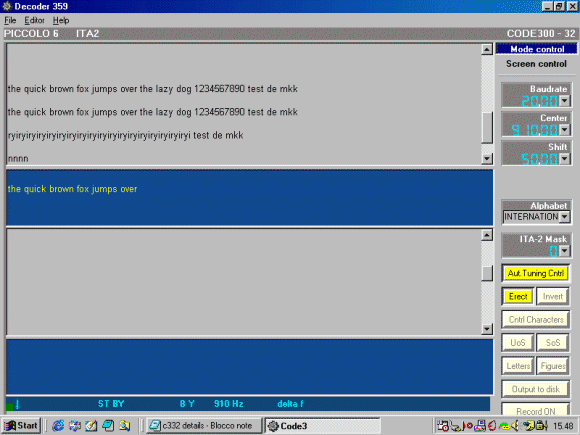Toggle the Invert polarity button
This screenshot has height=435, width=580.
click(553, 296)
